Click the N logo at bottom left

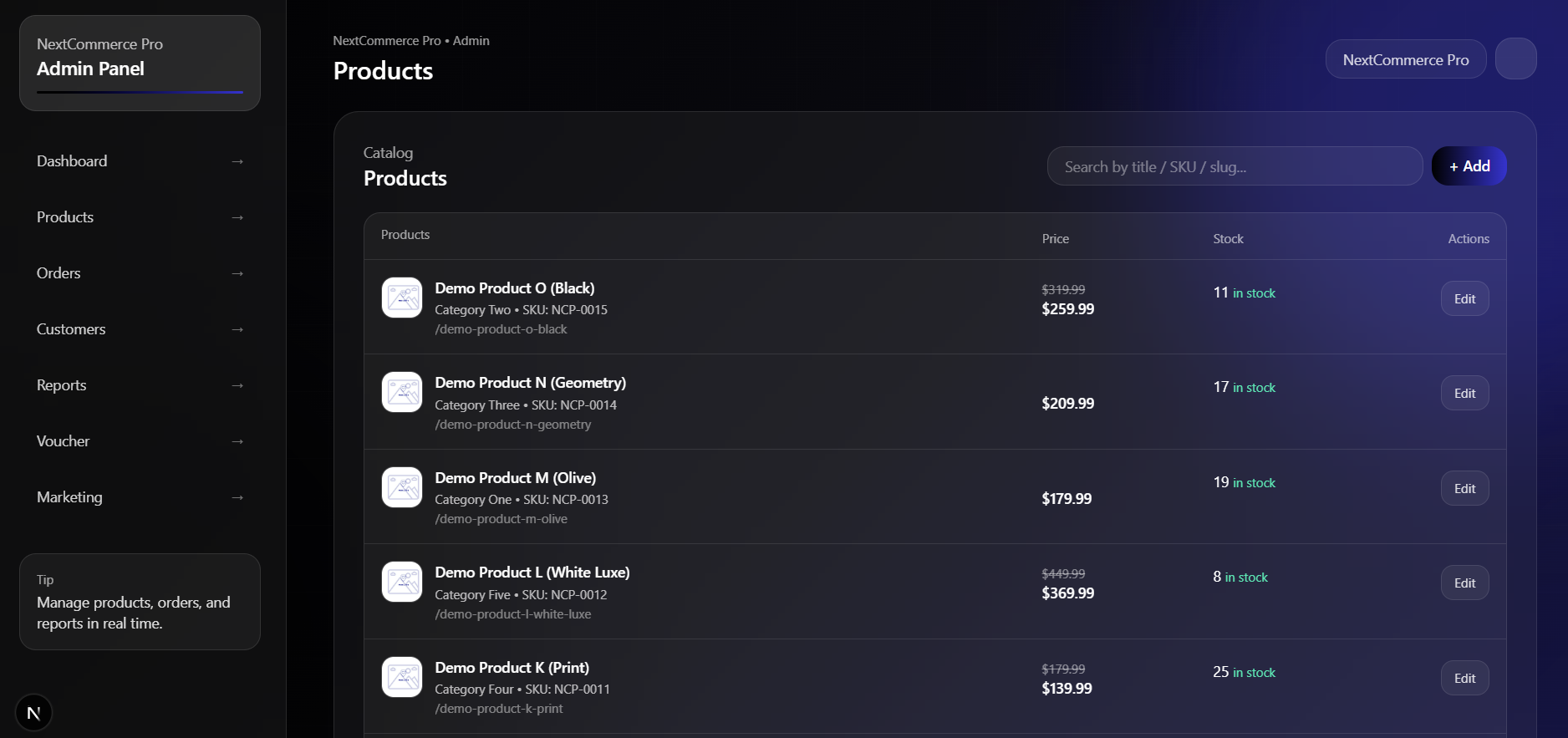(x=33, y=712)
